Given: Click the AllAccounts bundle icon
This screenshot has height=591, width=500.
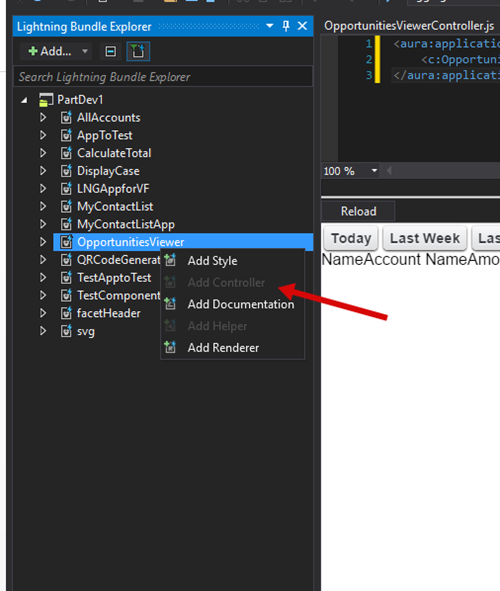Looking at the screenshot, I should 66,118.
